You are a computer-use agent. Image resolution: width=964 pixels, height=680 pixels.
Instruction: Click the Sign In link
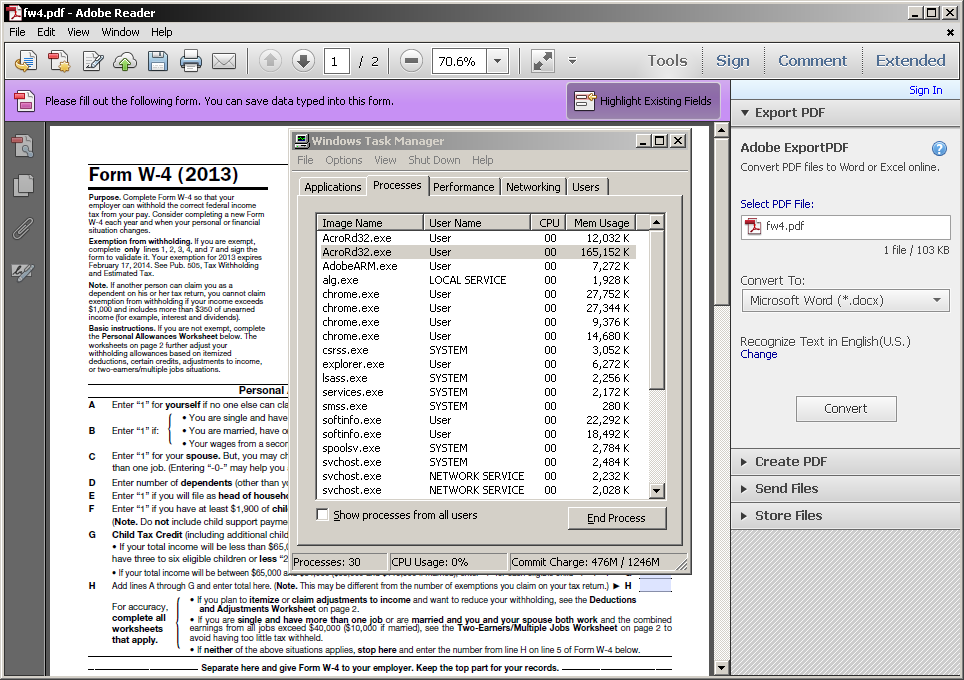click(925, 90)
